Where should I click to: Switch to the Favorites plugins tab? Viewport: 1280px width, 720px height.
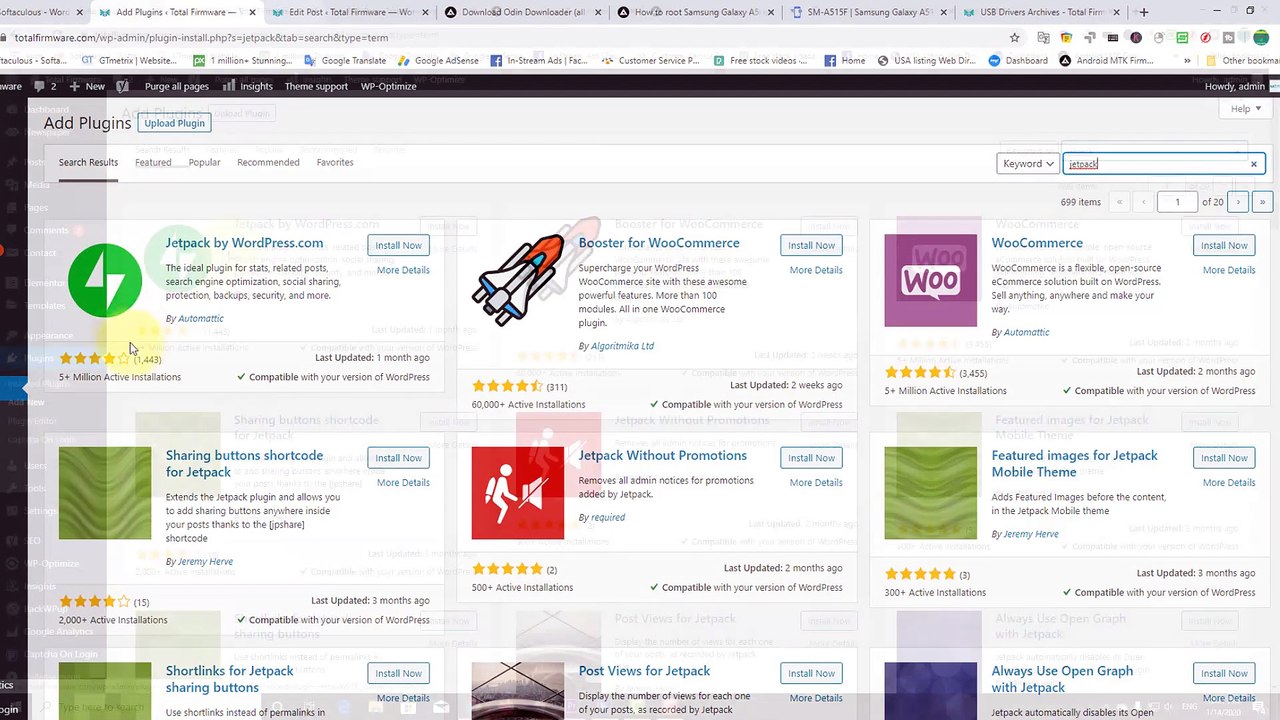pyautogui.click(x=335, y=163)
